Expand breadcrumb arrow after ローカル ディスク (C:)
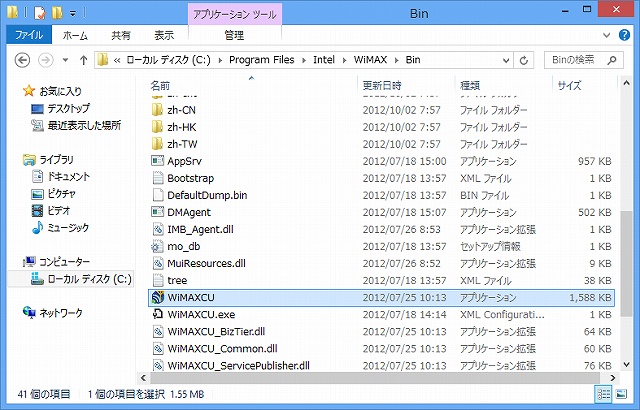This screenshot has width=640, height=410. 220,60
